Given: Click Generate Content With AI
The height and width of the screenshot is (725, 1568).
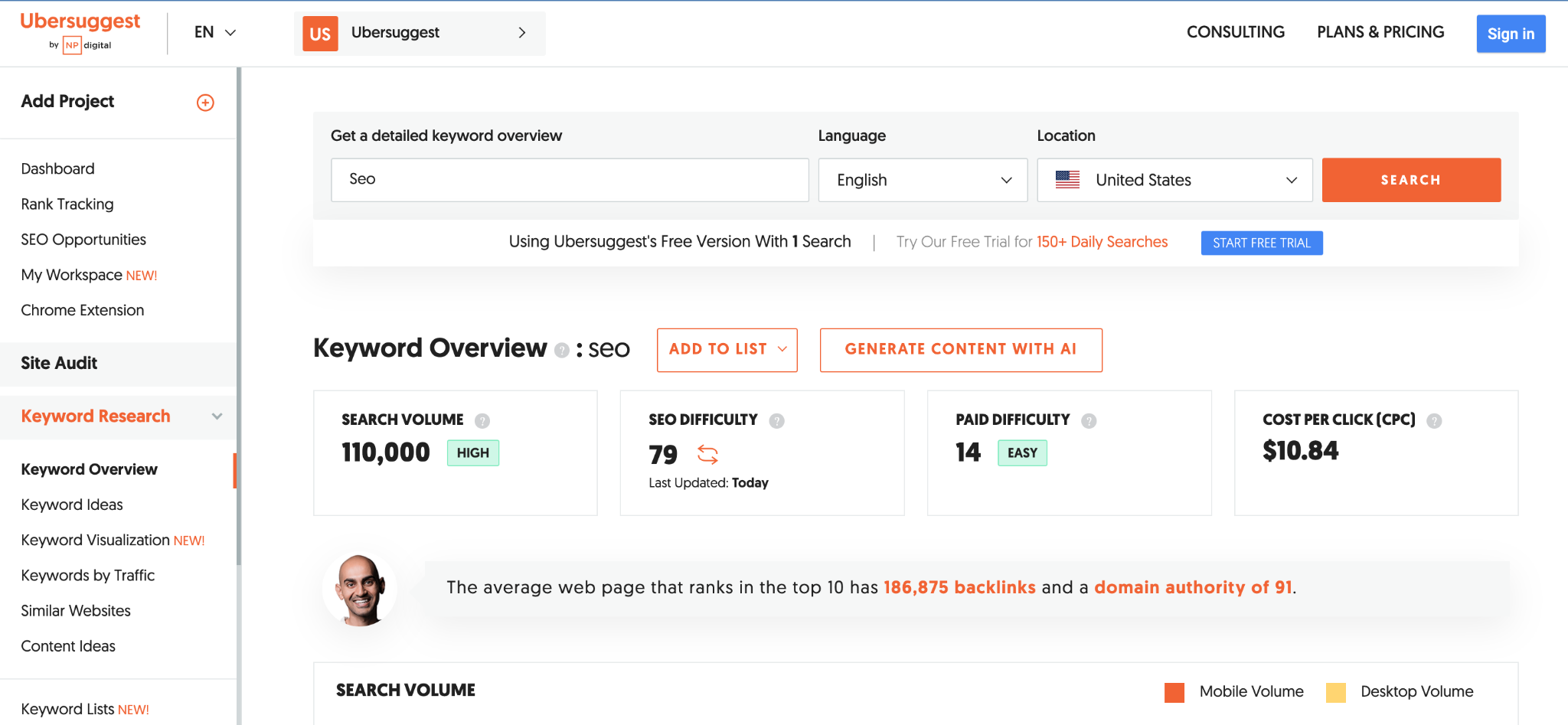Looking at the screenshot, I should [x=961, y=350].
